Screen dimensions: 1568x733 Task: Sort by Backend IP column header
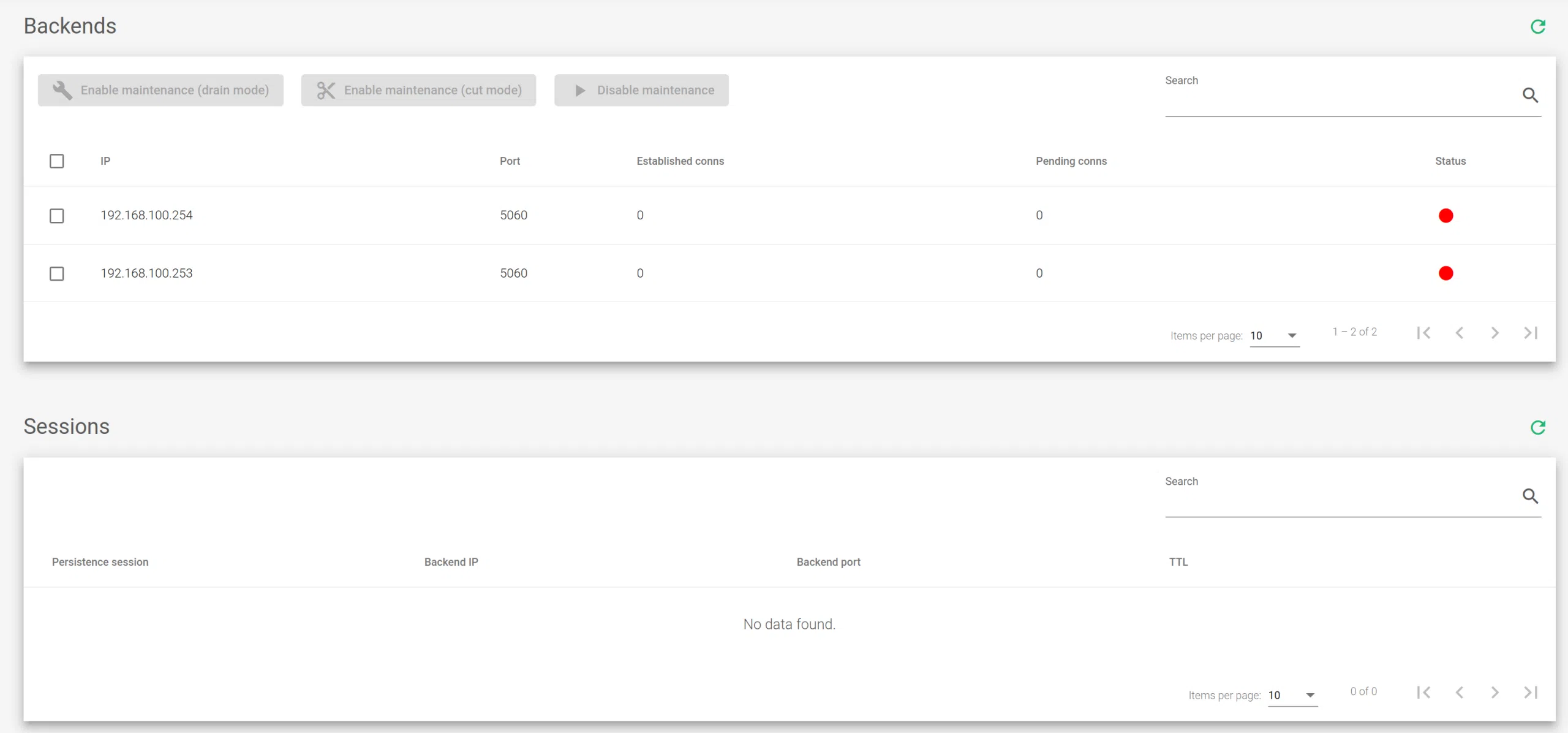pyautogui.click(x=451, y=562)
